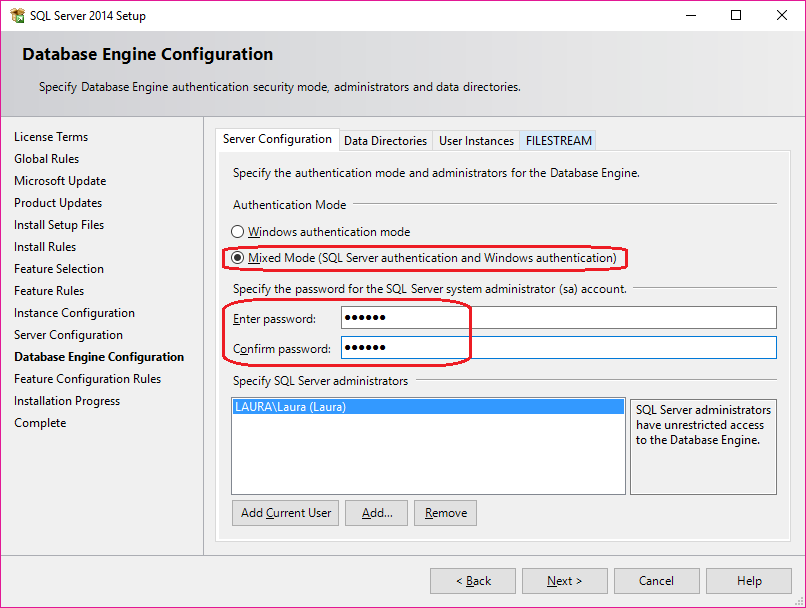This screenshot has width=806, height=608.
Task: Click Global Rules in the steps list
Action: coord(47,159)
